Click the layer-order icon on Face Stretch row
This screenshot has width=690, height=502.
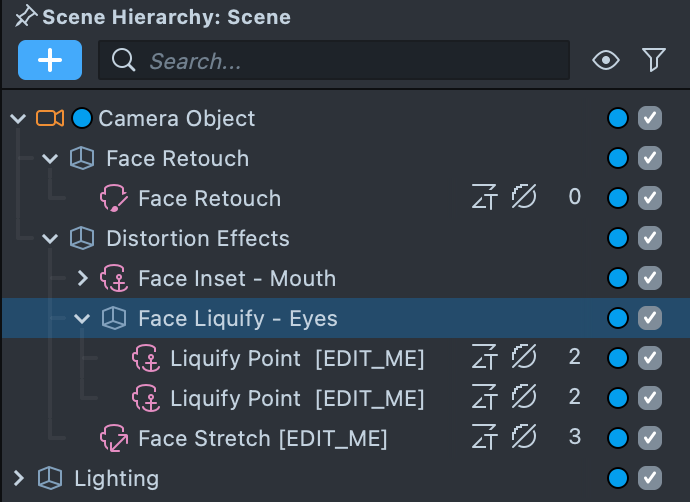point(485,438)
